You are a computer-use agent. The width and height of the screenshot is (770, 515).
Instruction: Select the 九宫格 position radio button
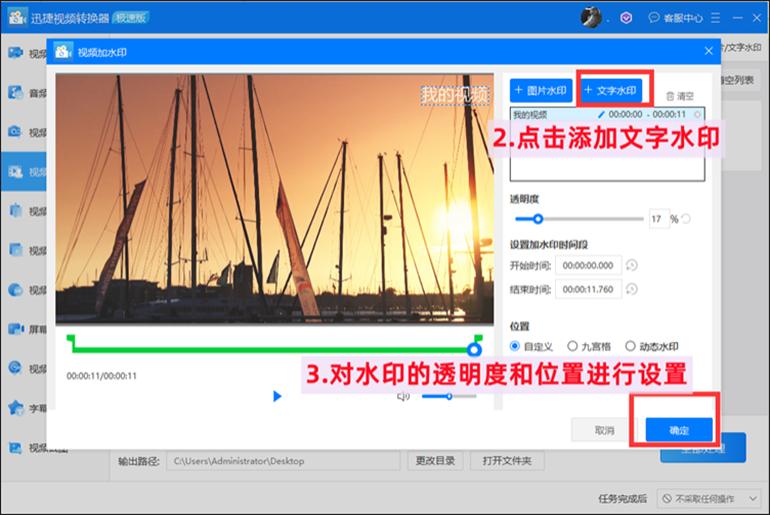572,346
